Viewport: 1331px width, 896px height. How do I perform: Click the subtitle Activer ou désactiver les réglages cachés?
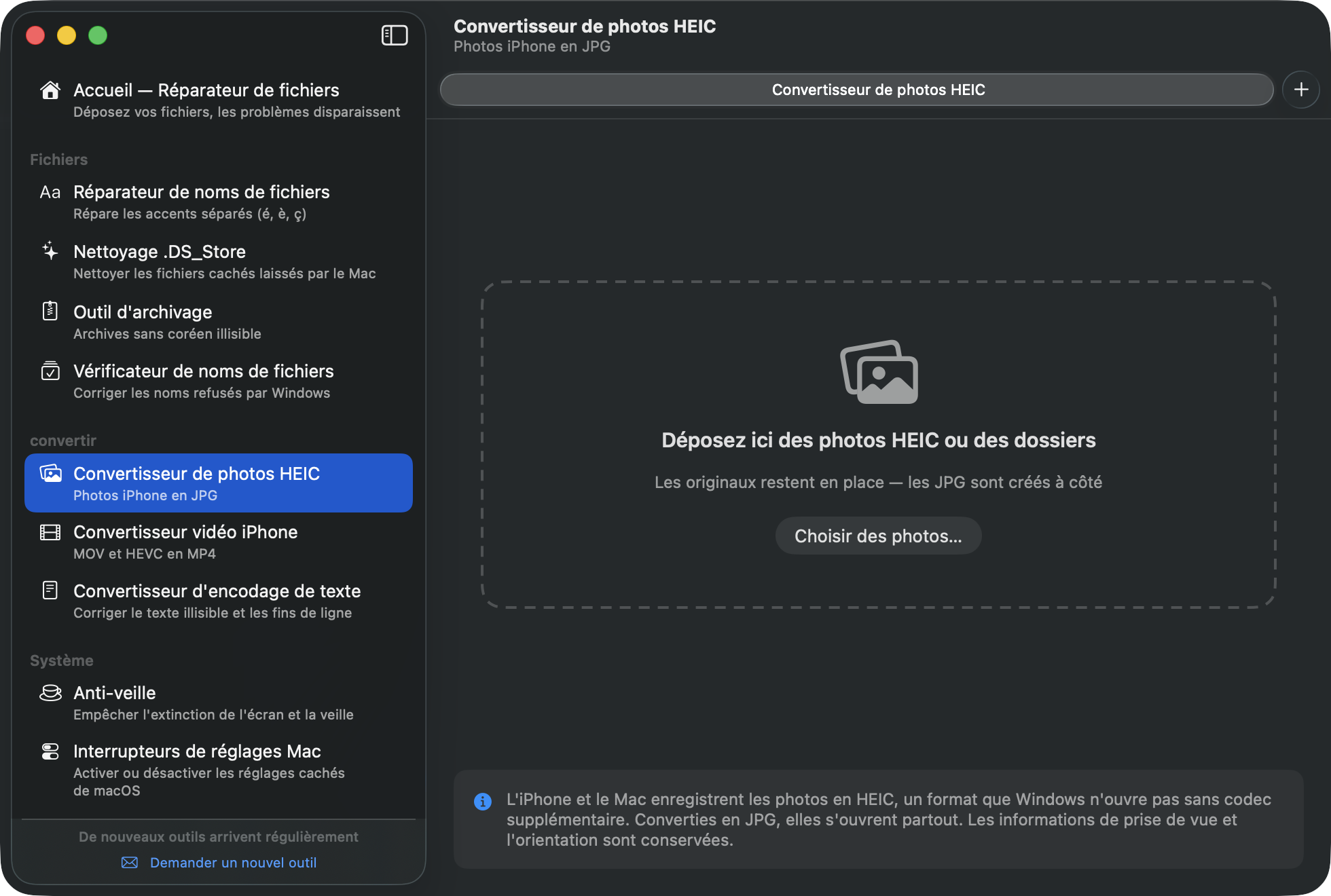209,782
